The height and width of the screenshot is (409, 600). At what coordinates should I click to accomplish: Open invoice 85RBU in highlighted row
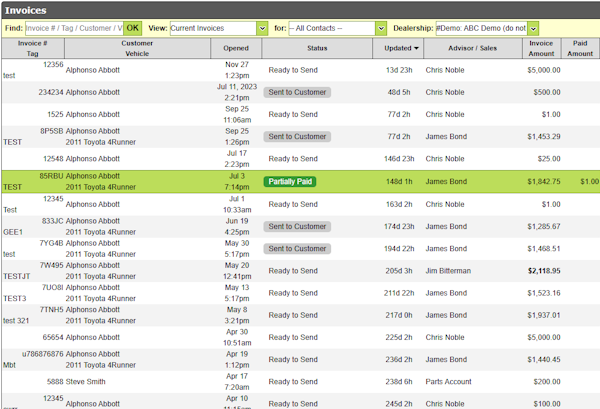click(51, 176)
